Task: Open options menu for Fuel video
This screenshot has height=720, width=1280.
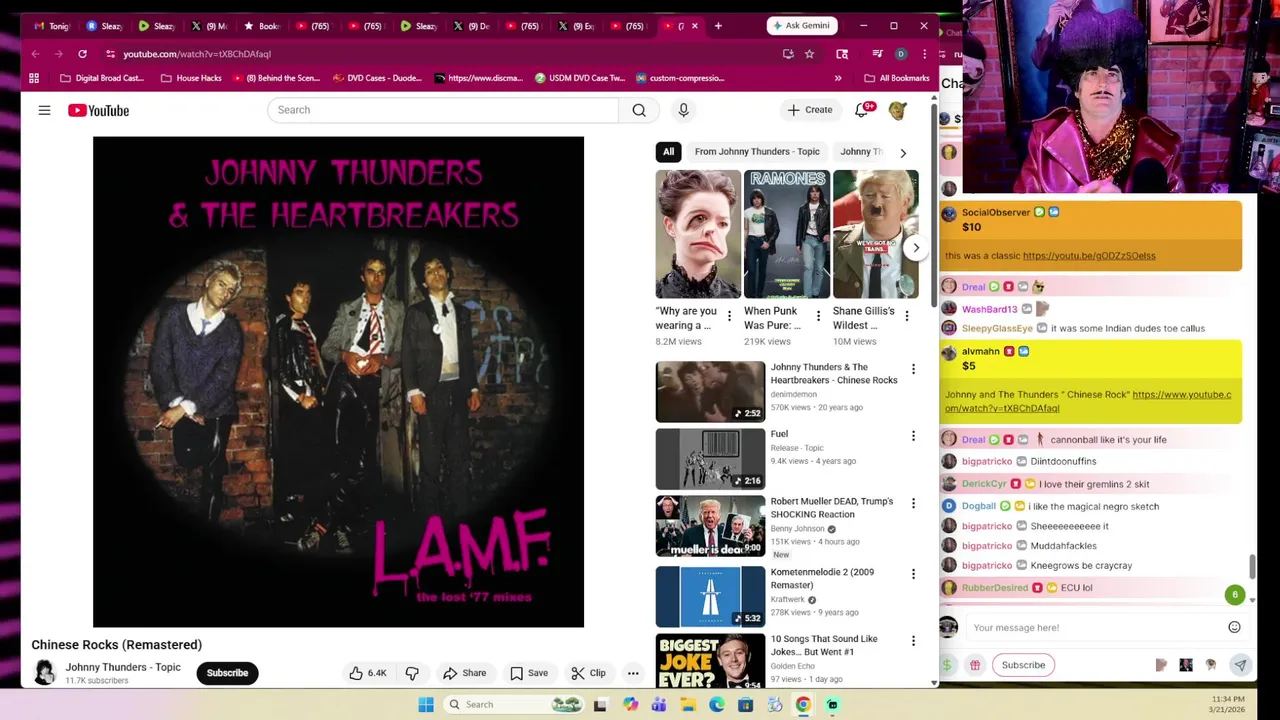Action: tap(913, 436)
